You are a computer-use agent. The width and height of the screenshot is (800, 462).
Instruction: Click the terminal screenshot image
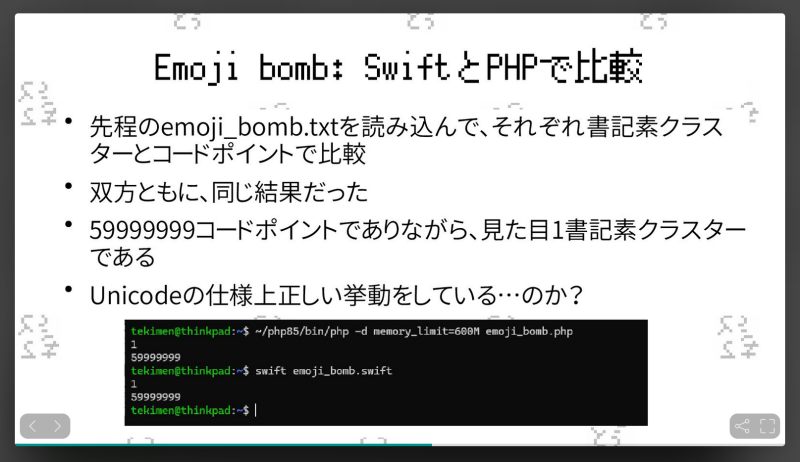pos(386,373)
